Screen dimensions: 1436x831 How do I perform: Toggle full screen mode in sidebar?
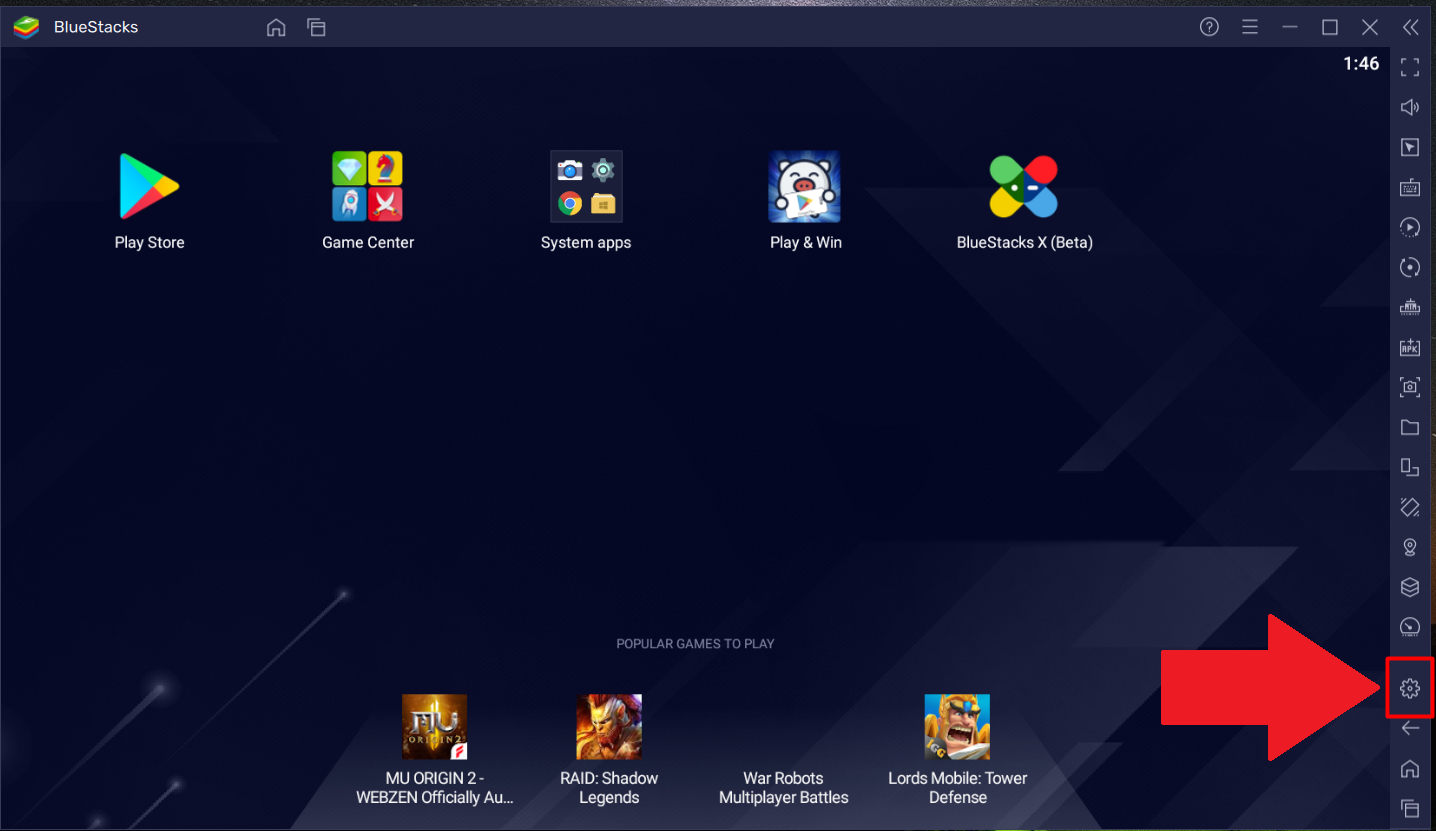[x=1410, y=67]
